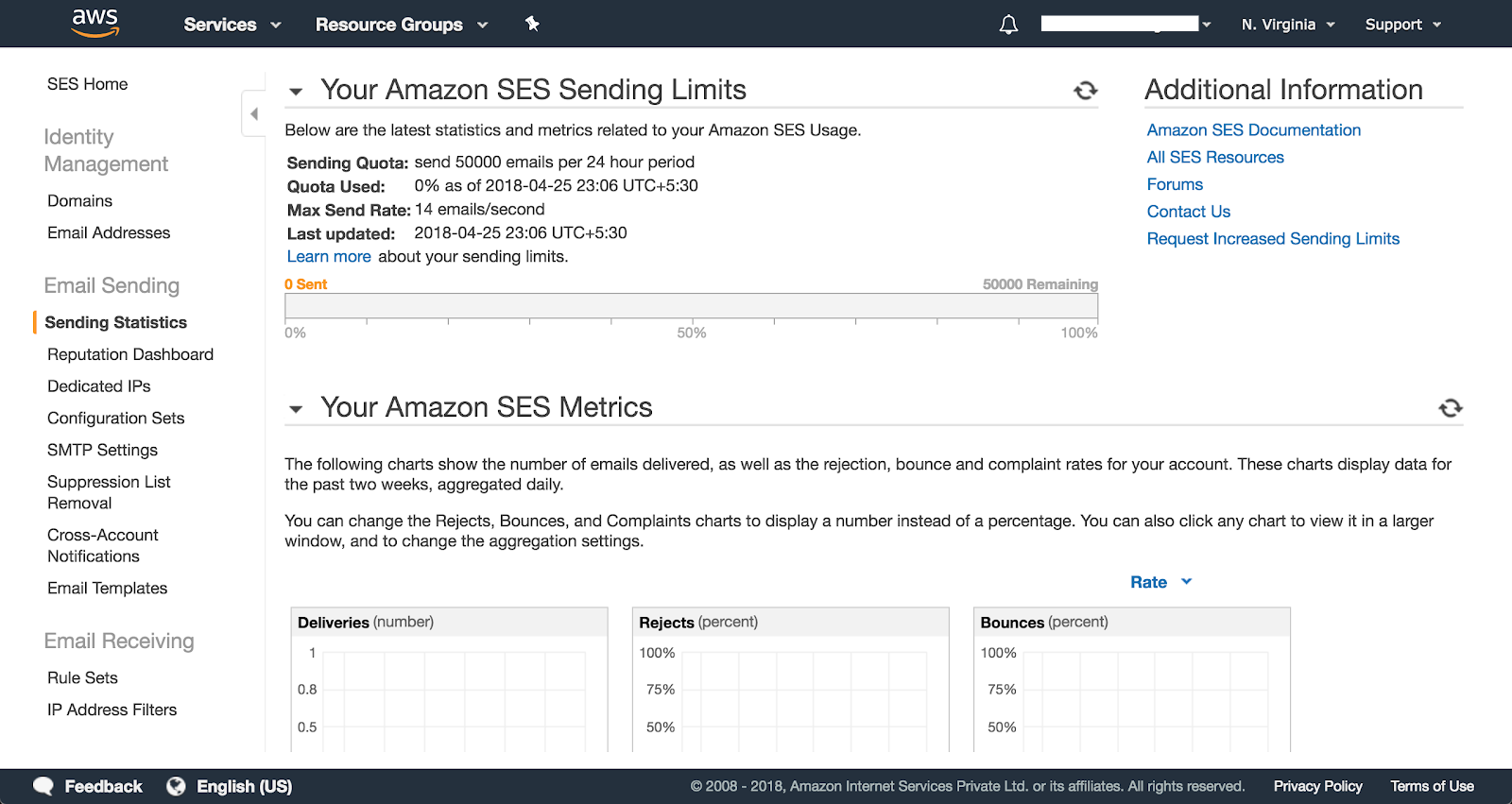1512x804 pixels.
Task: Open the Services dropdown menu
Action: pyautogui.click(x=232, y=25)
